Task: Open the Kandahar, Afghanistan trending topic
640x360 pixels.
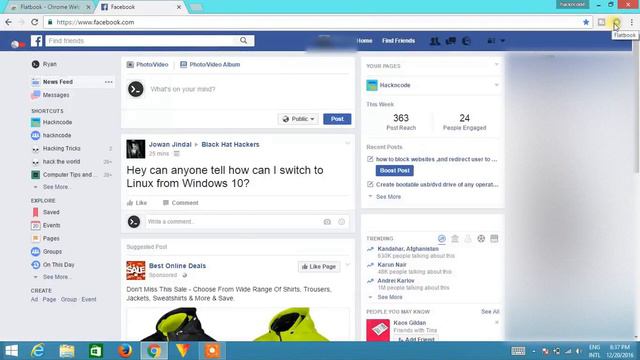Action: pos(408,249)
